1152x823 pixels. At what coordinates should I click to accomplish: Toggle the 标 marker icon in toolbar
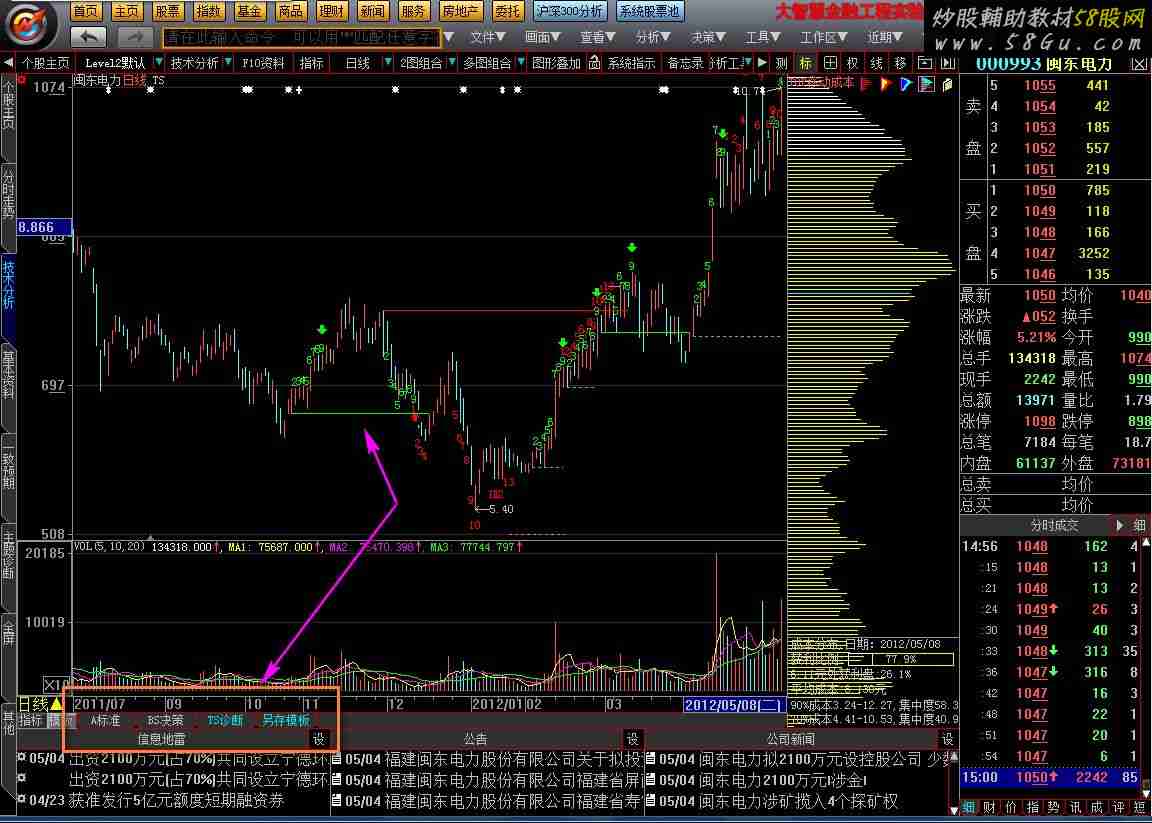(807, 63)
